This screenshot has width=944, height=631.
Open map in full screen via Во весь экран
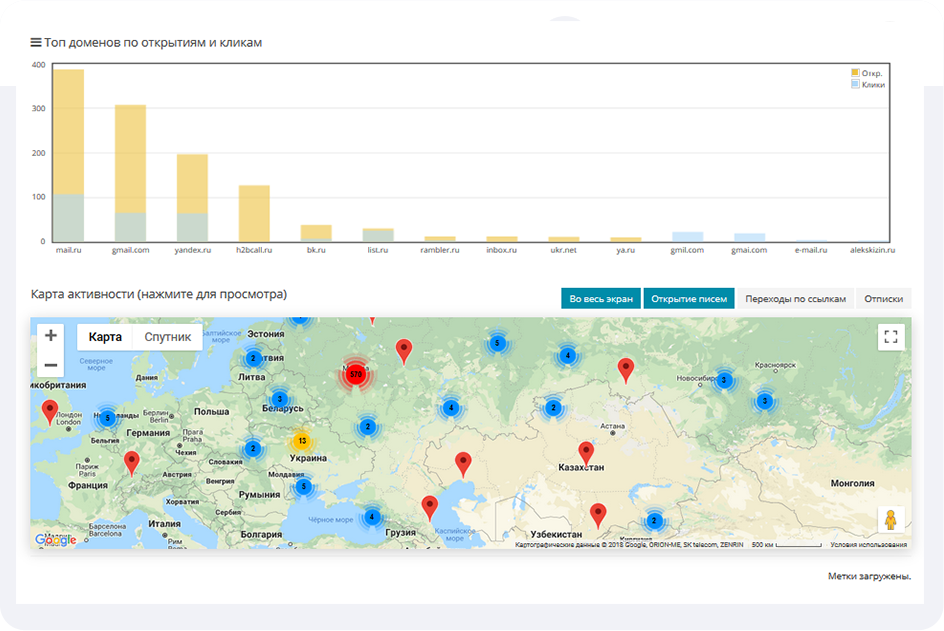(601, 298)
